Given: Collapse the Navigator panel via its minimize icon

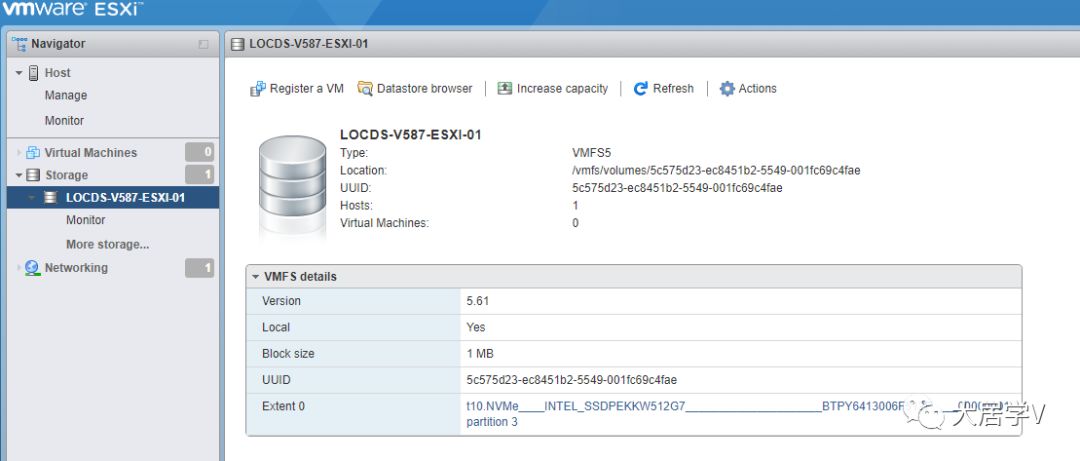Looking at the screenshot, I should coord(203,44).
